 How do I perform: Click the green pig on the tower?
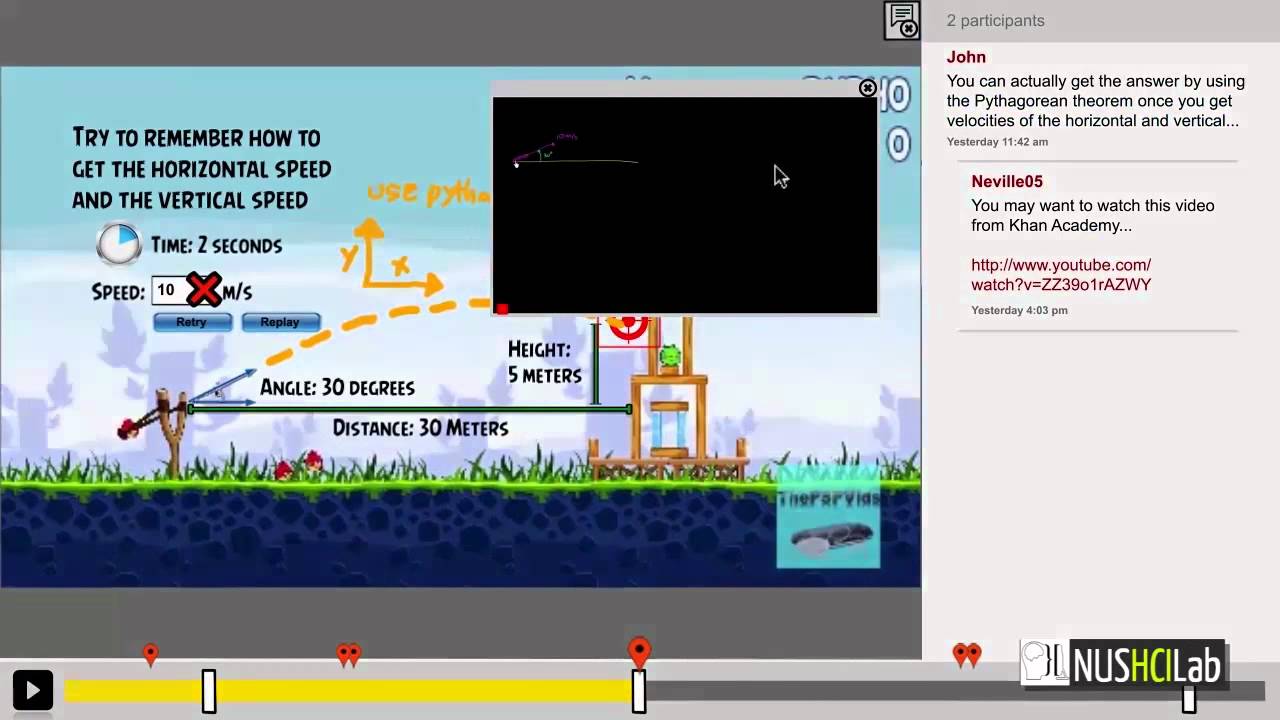click(x=670, y=355)
